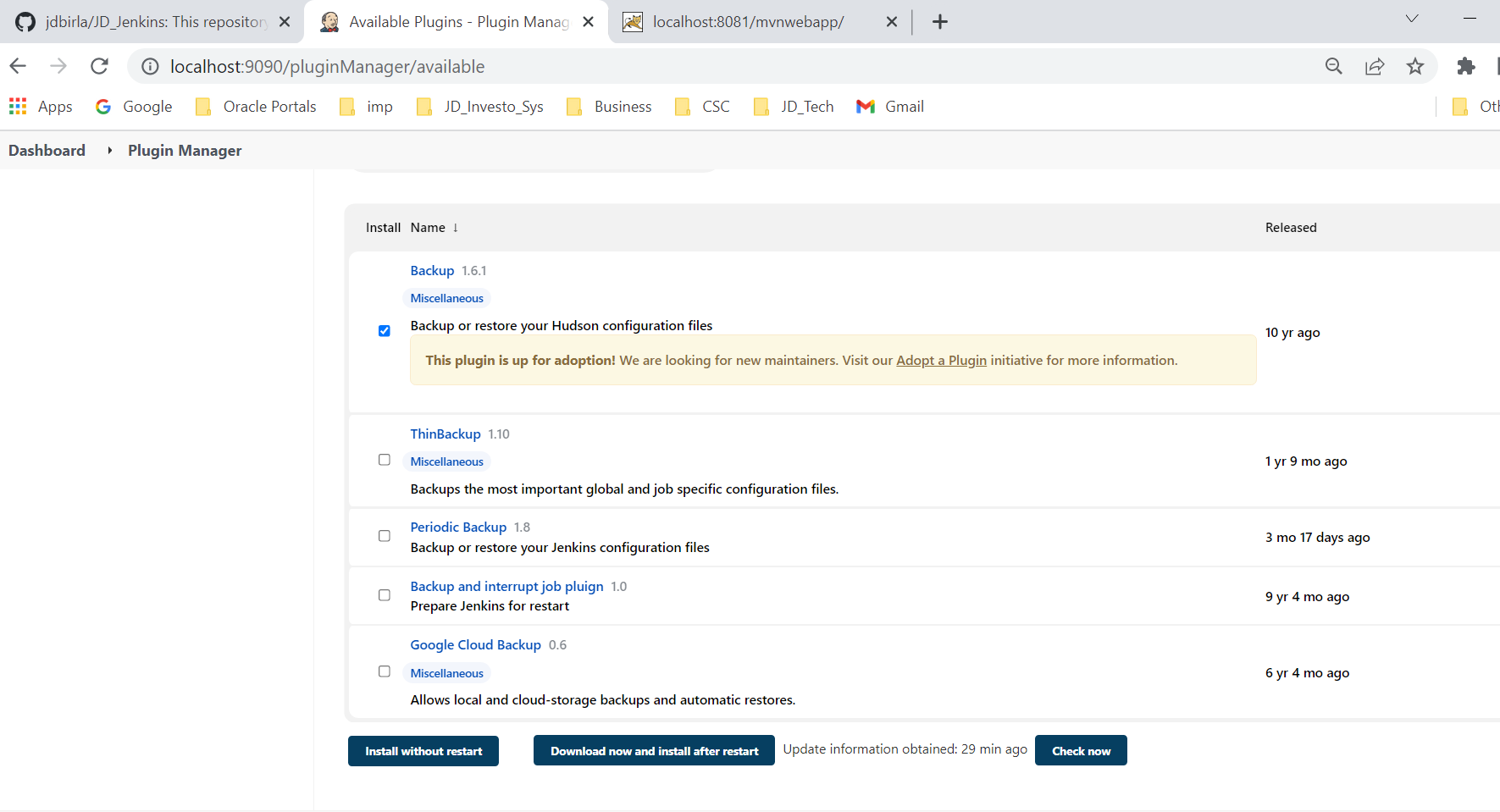Click the '9 yr 4 mo ago' release date
Viewport: 1500px width, 812px height.
click(1307, 596)
